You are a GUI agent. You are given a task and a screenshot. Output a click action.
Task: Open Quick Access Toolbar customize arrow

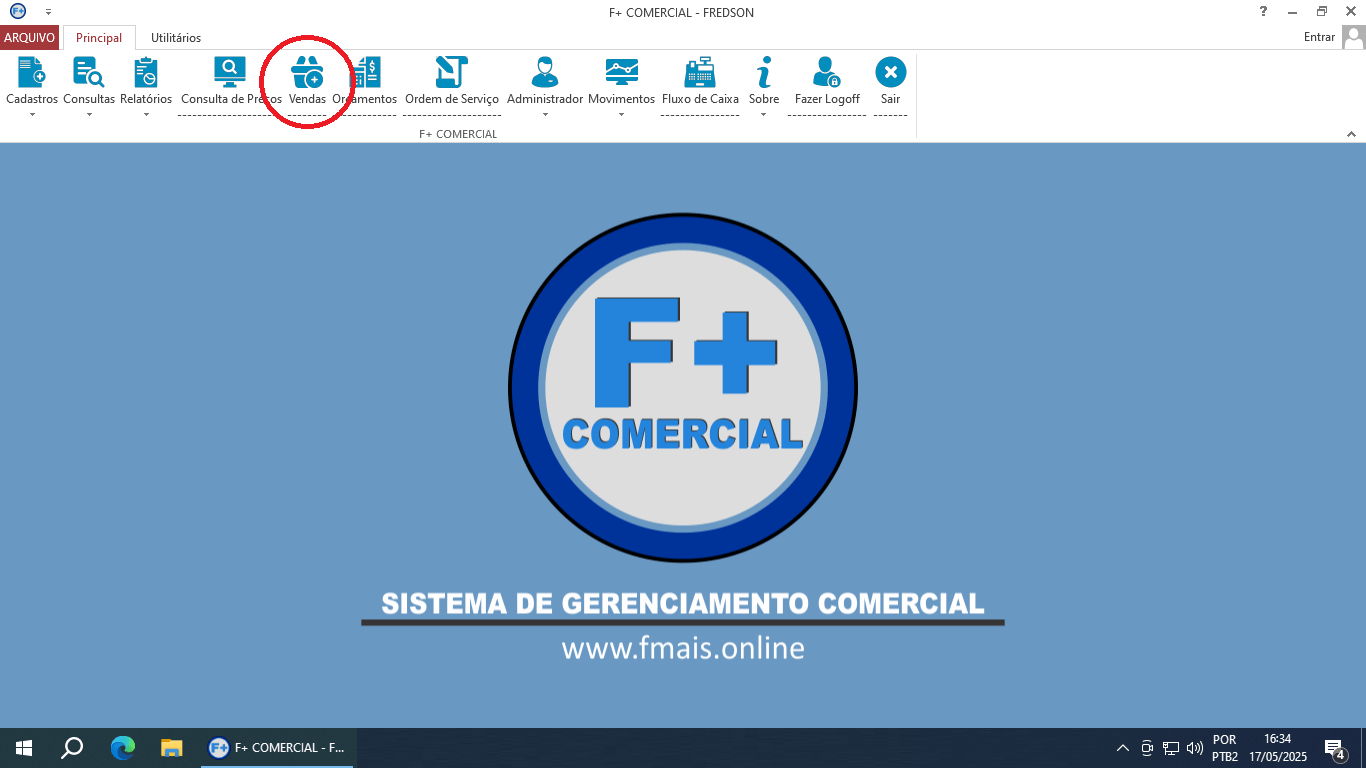pos(48,12)
